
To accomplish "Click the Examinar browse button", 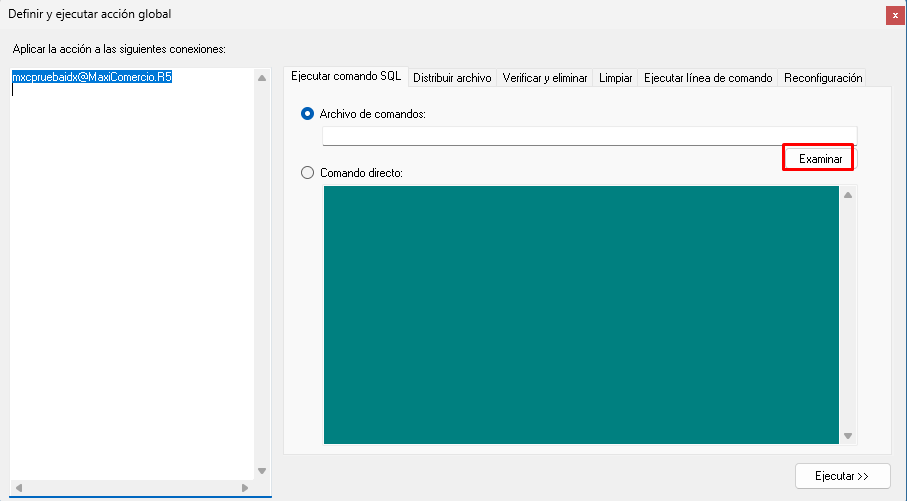I will (819, 159).
